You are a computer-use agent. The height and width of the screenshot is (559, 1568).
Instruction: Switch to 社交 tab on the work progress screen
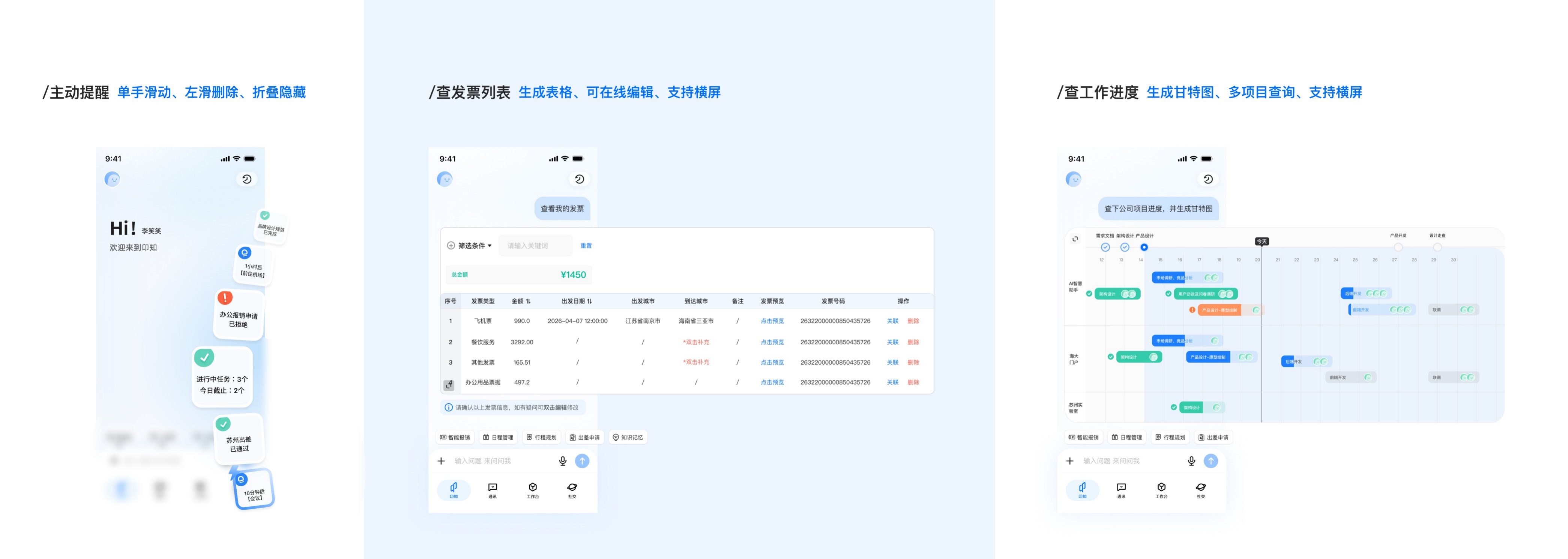[1201, 490]
